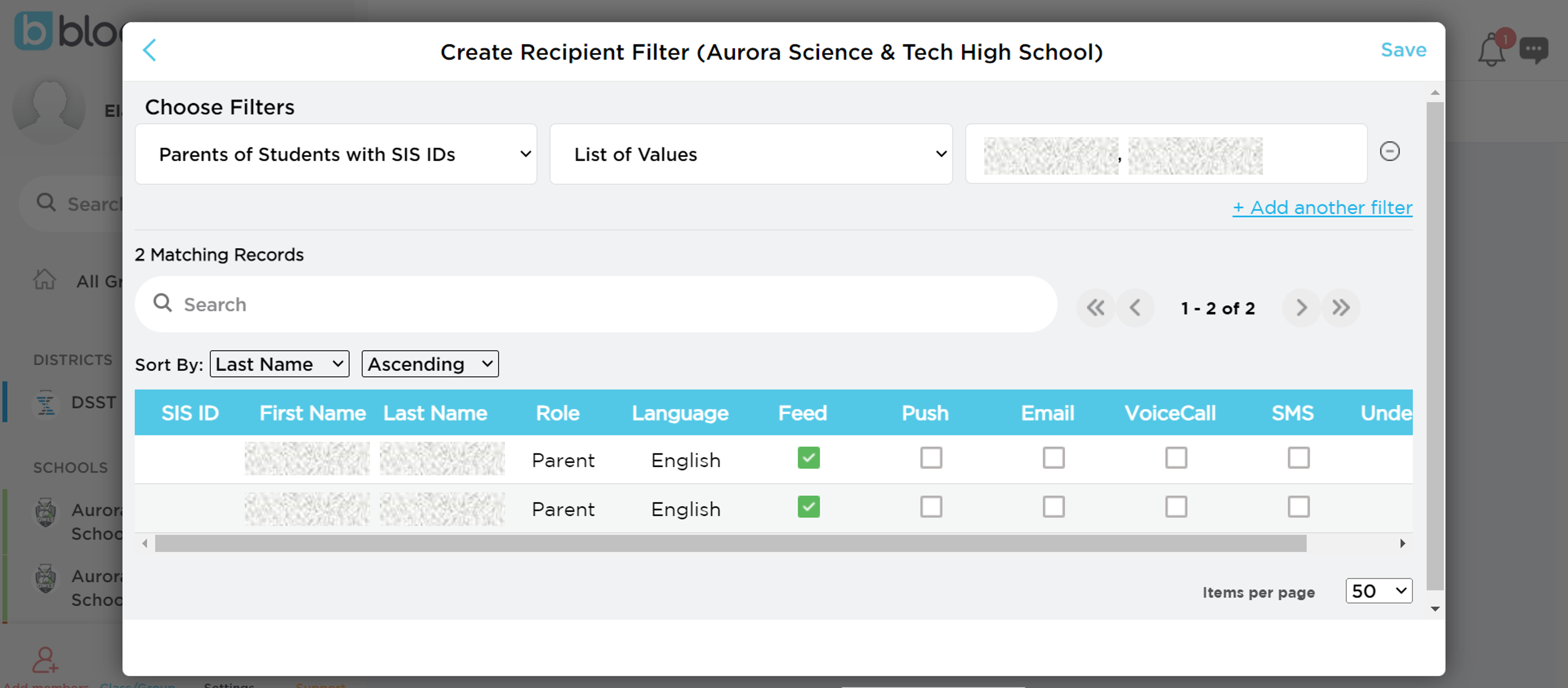1568x688 pixels.
Task: Open the Sort By Last Name dropdown
Action: [279, 364]
